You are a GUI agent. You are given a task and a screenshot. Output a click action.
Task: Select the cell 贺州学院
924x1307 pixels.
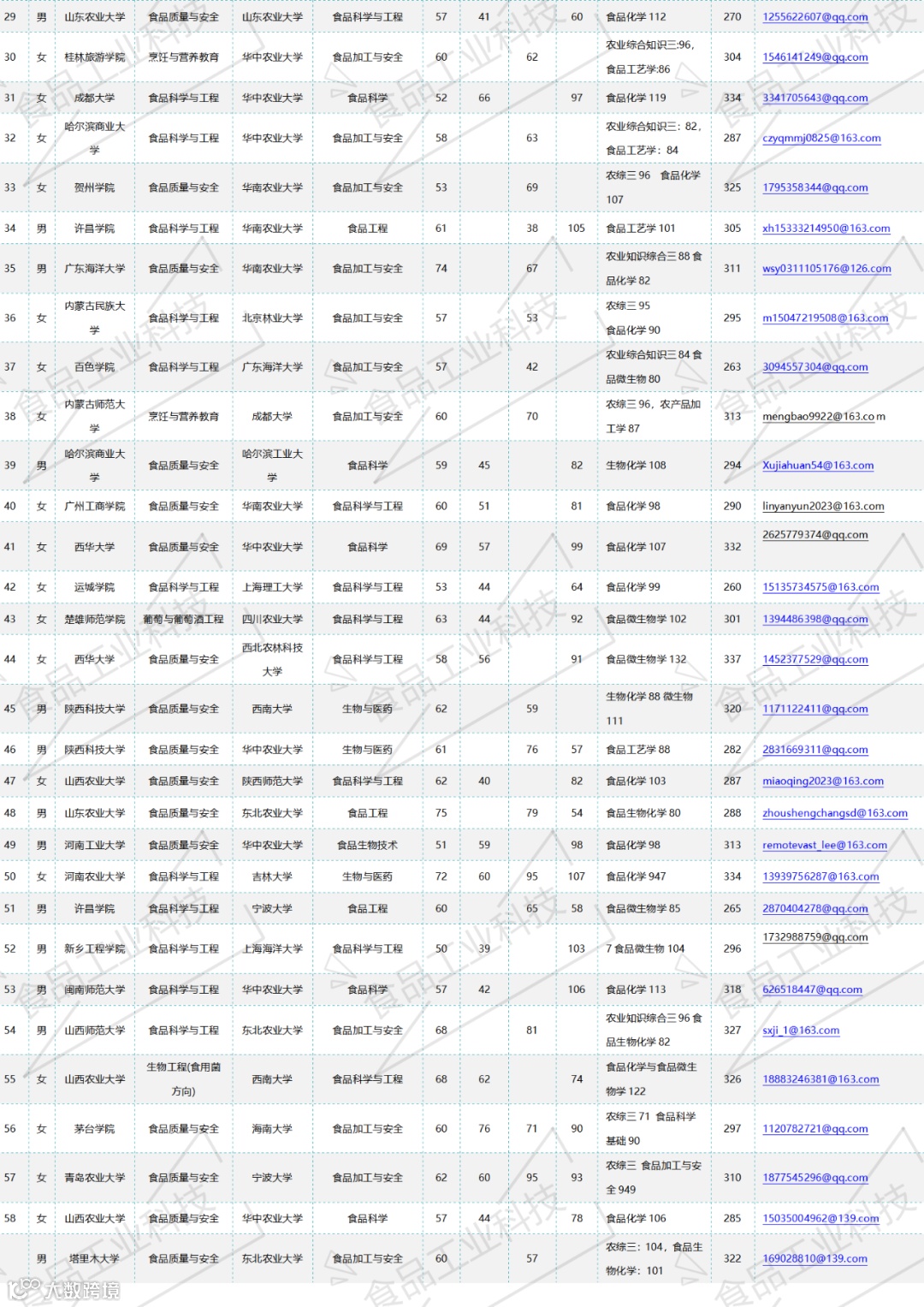[94, 187]
